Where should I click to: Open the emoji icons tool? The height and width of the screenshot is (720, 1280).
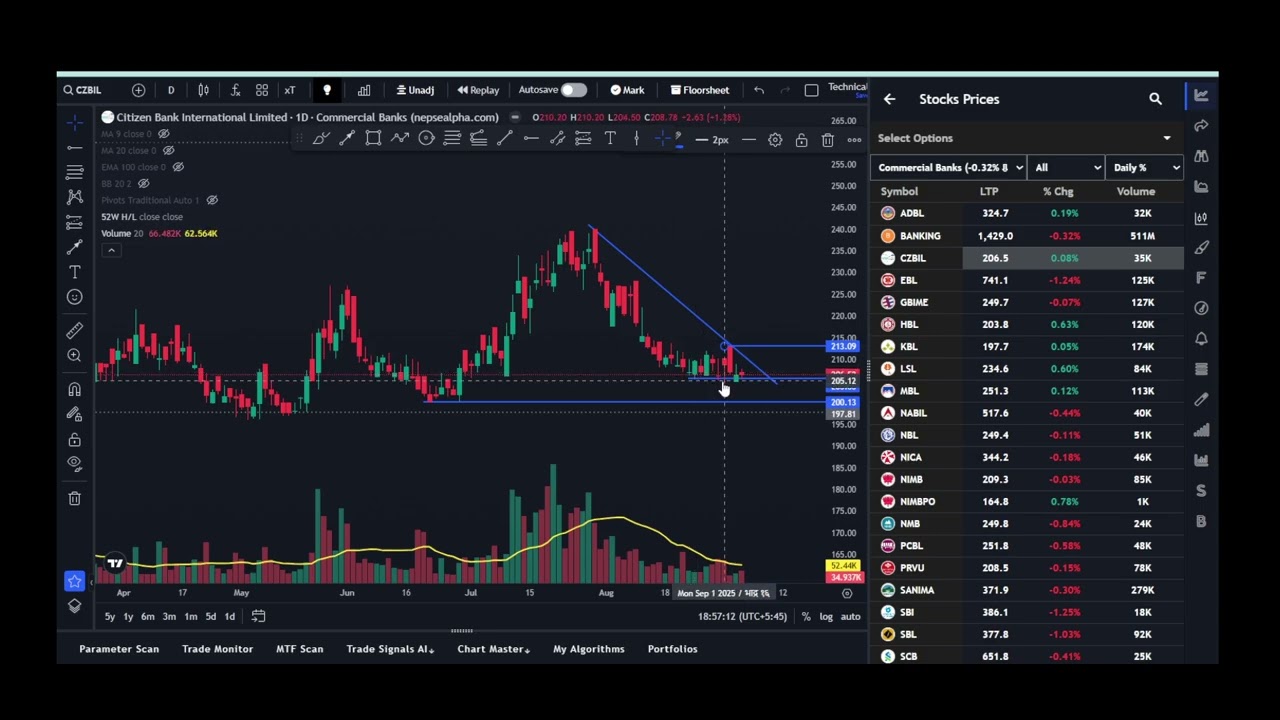pyautogui.click(x=75, y=297)
